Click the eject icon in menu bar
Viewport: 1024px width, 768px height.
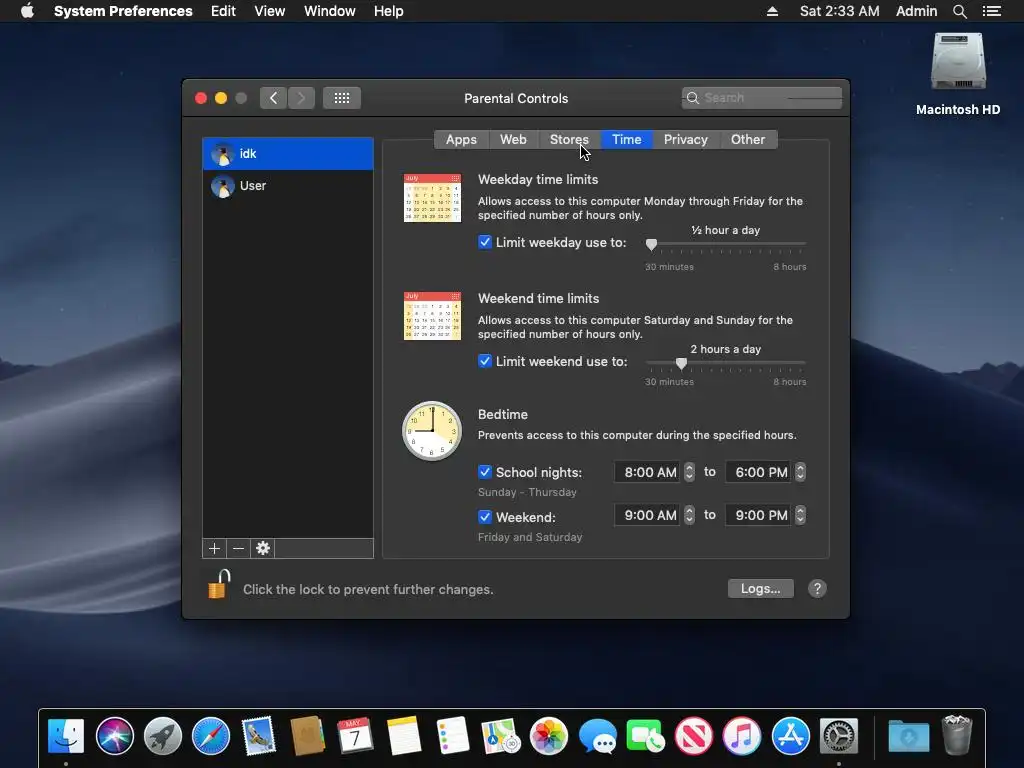(773, 11)
